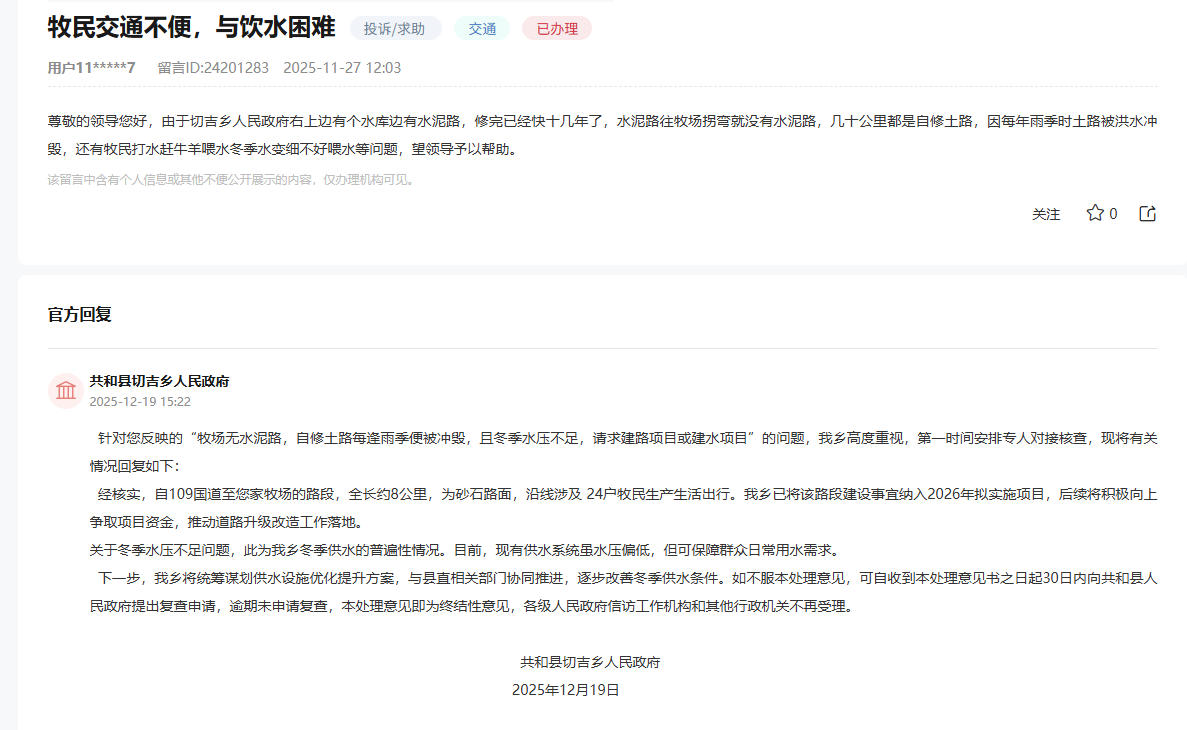Click the post timestamp 2025-11-27 12:03
Viewport: 1187px width, 730px height.
[342, 68]
